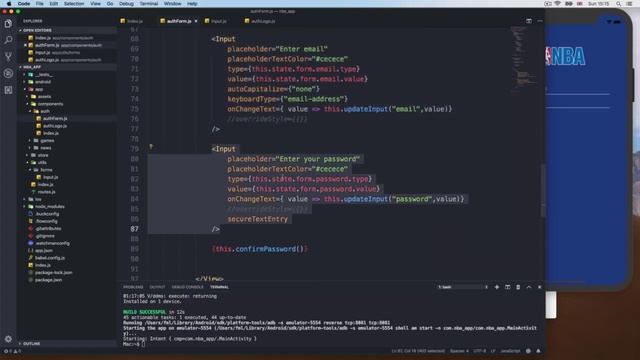Open the Terminal menu in the menu bar
This screenshot has width=640, height=360.
pos(149,4)
